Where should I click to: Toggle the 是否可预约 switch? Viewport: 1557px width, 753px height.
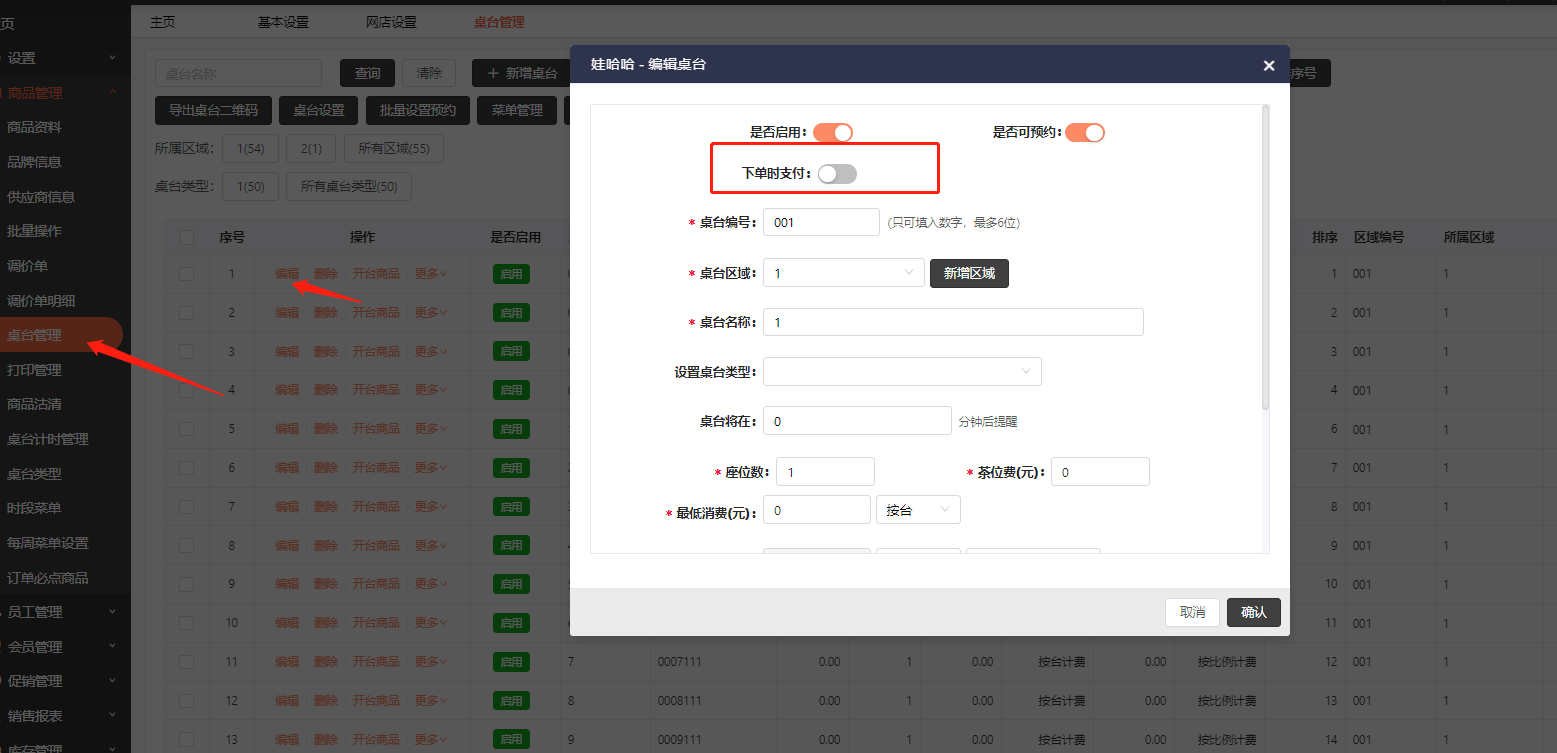1084,132
